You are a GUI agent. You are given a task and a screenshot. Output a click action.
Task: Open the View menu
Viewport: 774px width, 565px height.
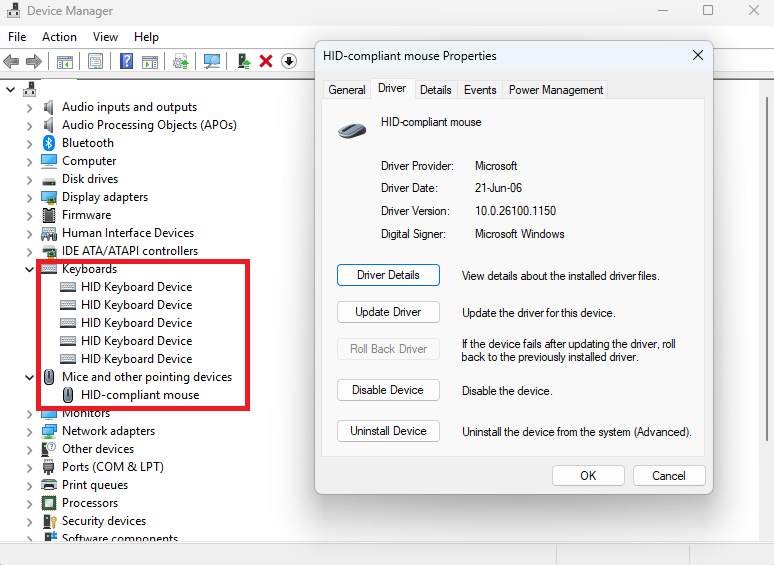point(105,37)
